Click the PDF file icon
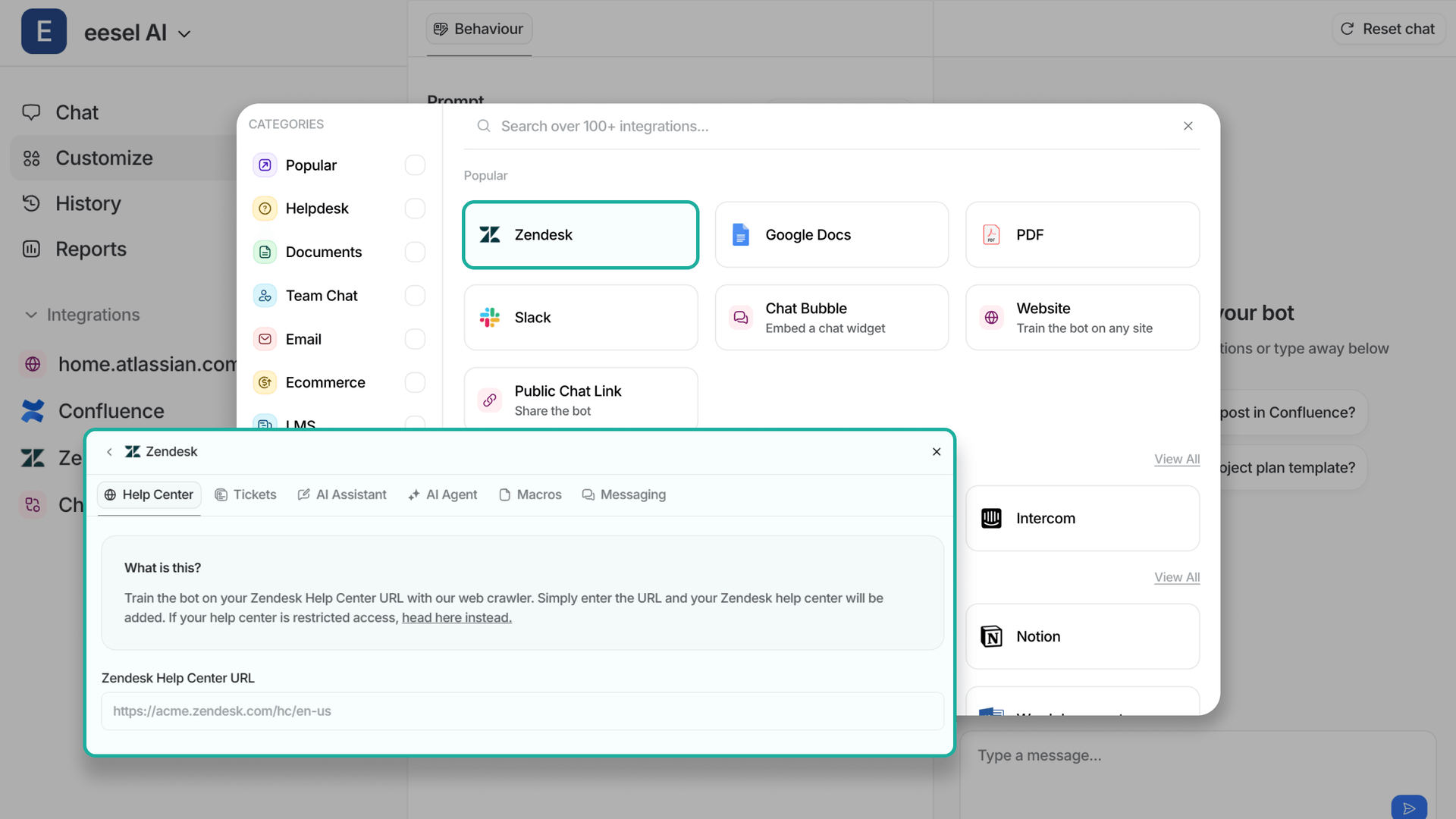The height and width of the screenshot is (819, 1456). 991,235
